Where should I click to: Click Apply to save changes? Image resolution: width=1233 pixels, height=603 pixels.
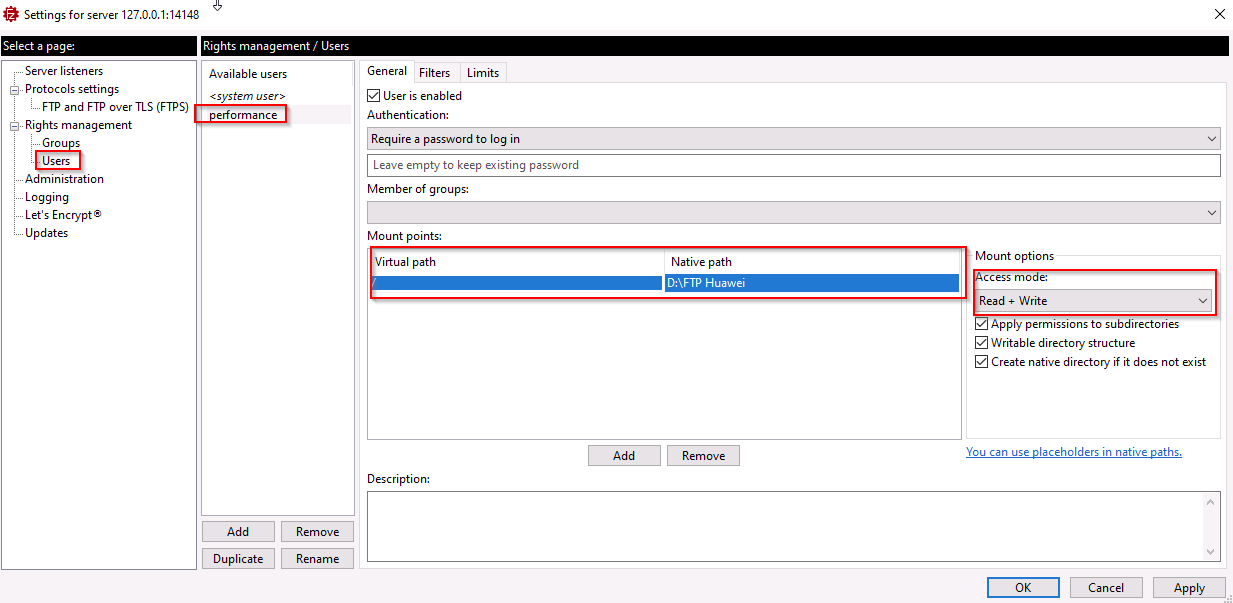point(1188,587)
